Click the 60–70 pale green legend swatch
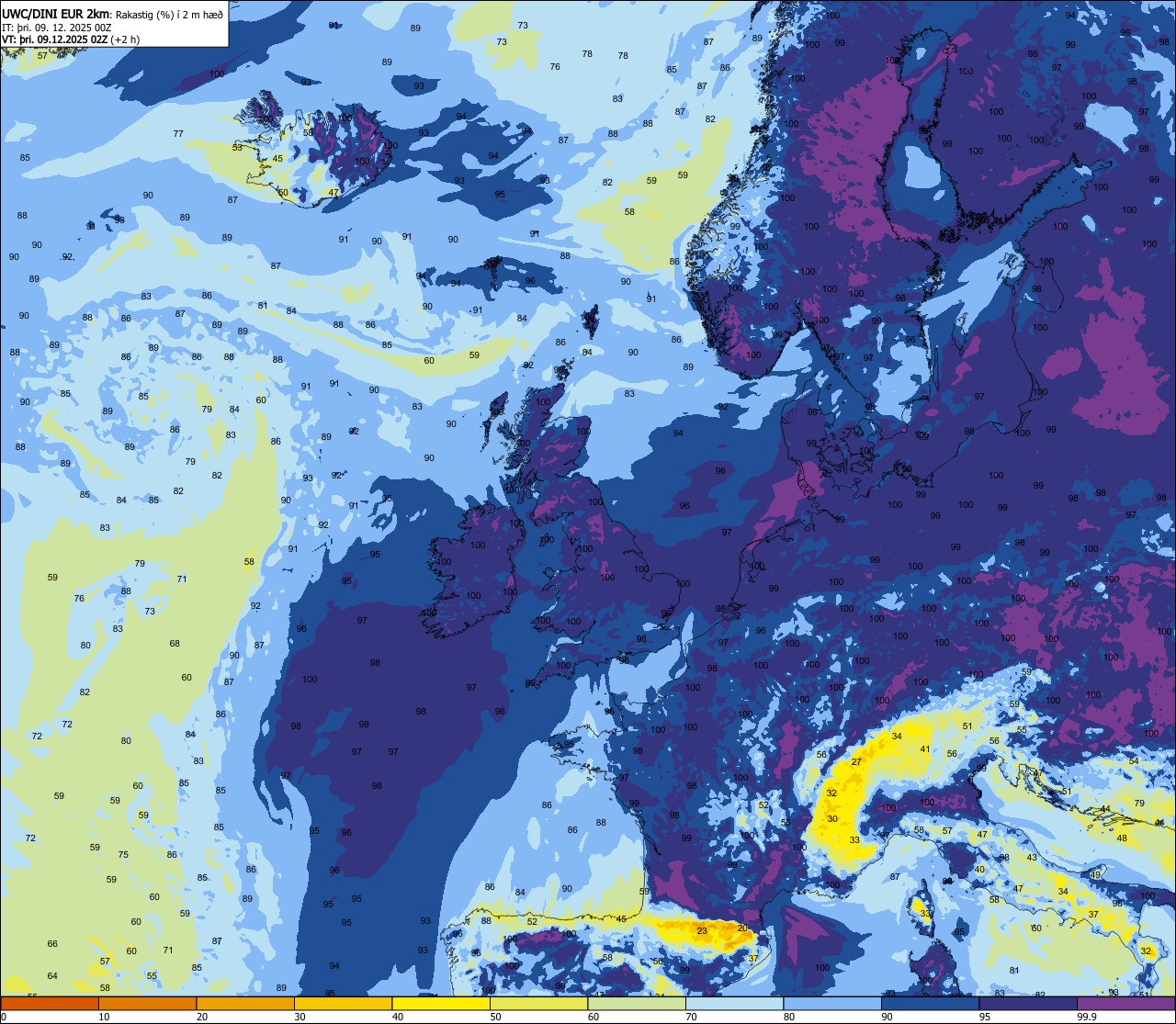Image resolution: width=1176 pixels, height=1024 pixels. pyautogui.click(x=637, y=1003)
